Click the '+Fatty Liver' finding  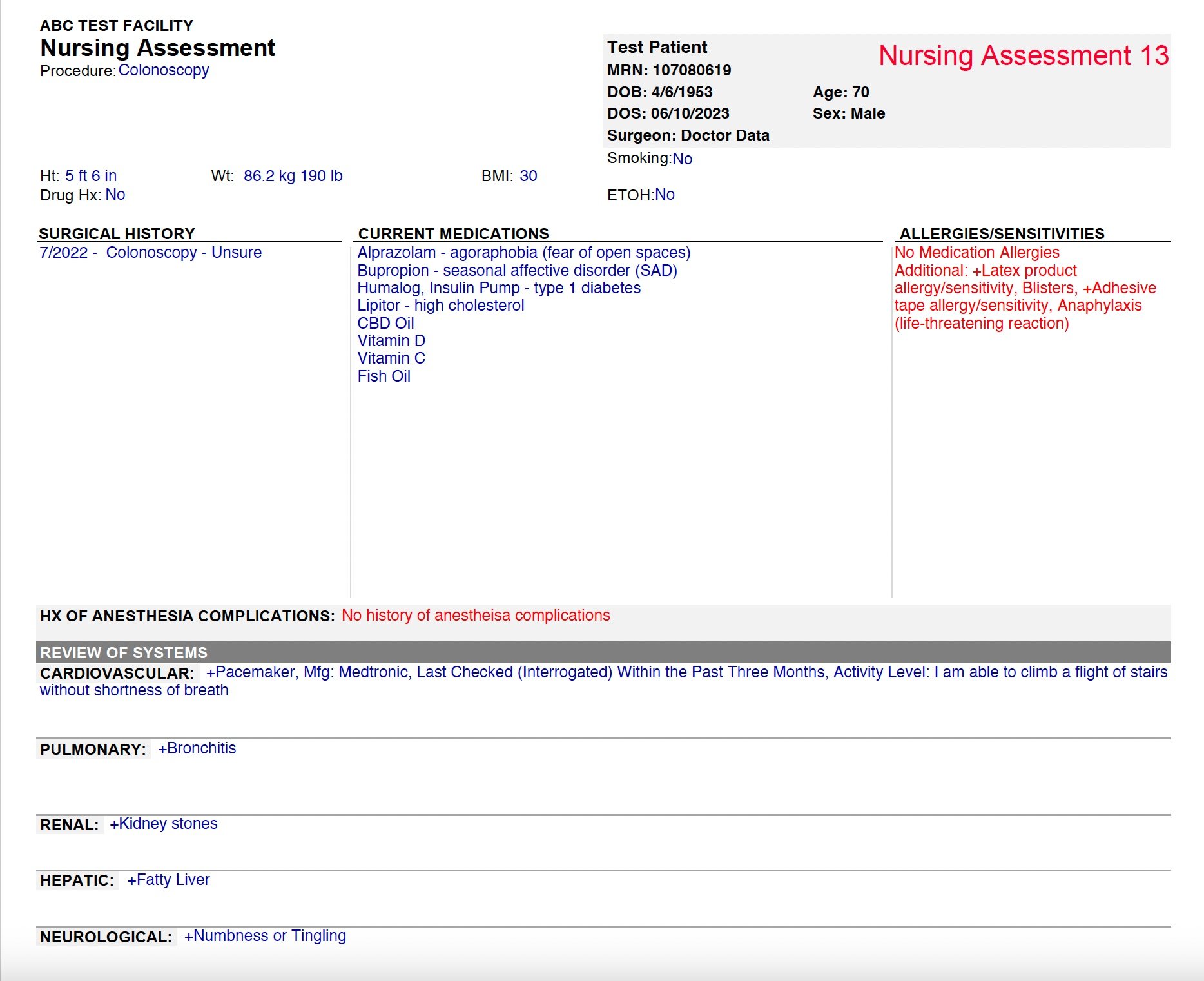click(168, 880)
